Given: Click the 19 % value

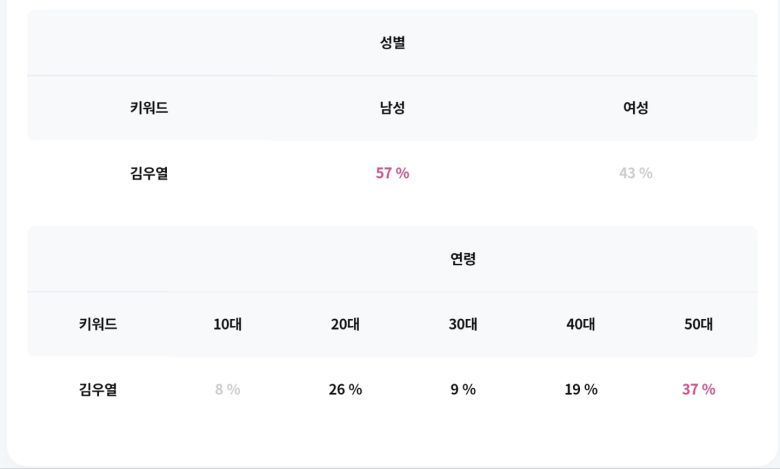Looking at the screenshot, I should pos(581,389).
